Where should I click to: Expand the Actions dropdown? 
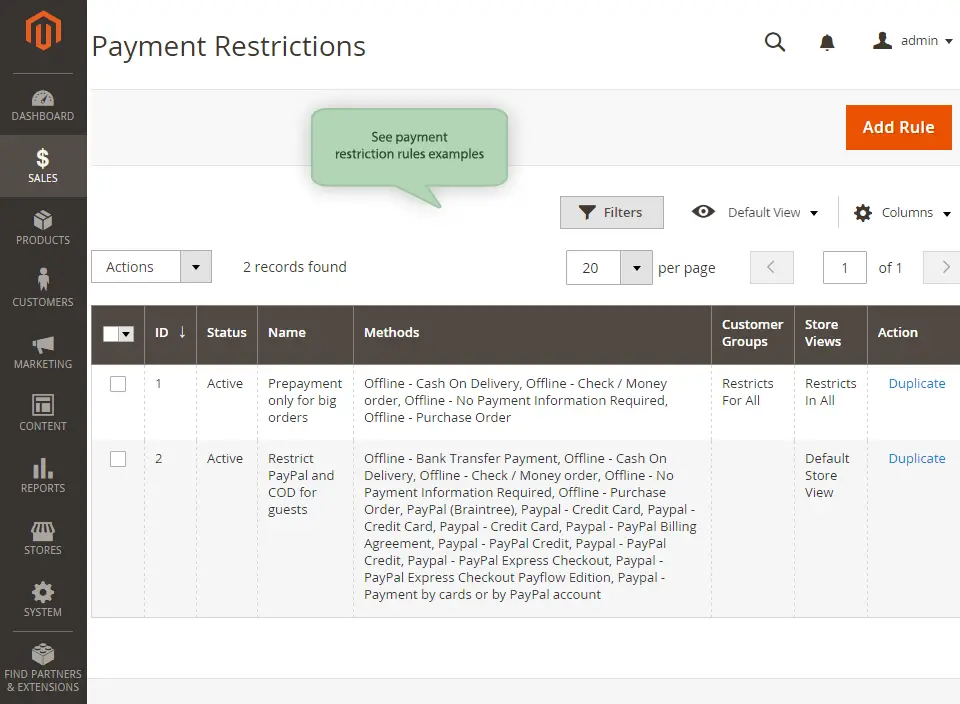tap(151, 267)
